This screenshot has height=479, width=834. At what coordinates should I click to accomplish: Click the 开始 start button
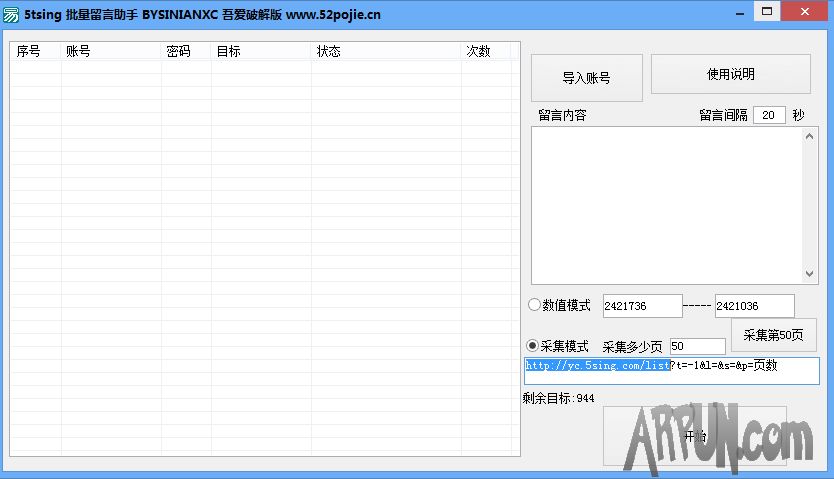(695, 436)
